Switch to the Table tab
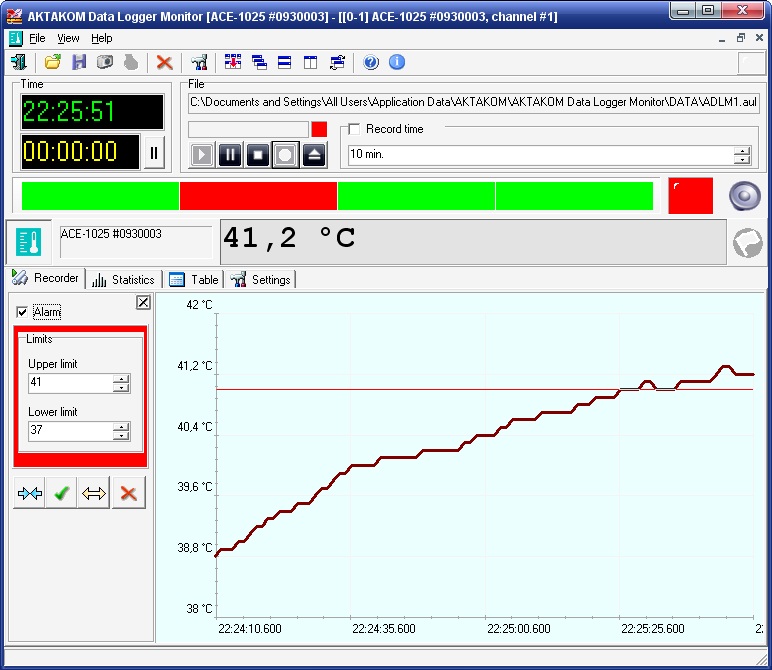This screenshot has width=772, height=670. [x=194, y=280]
